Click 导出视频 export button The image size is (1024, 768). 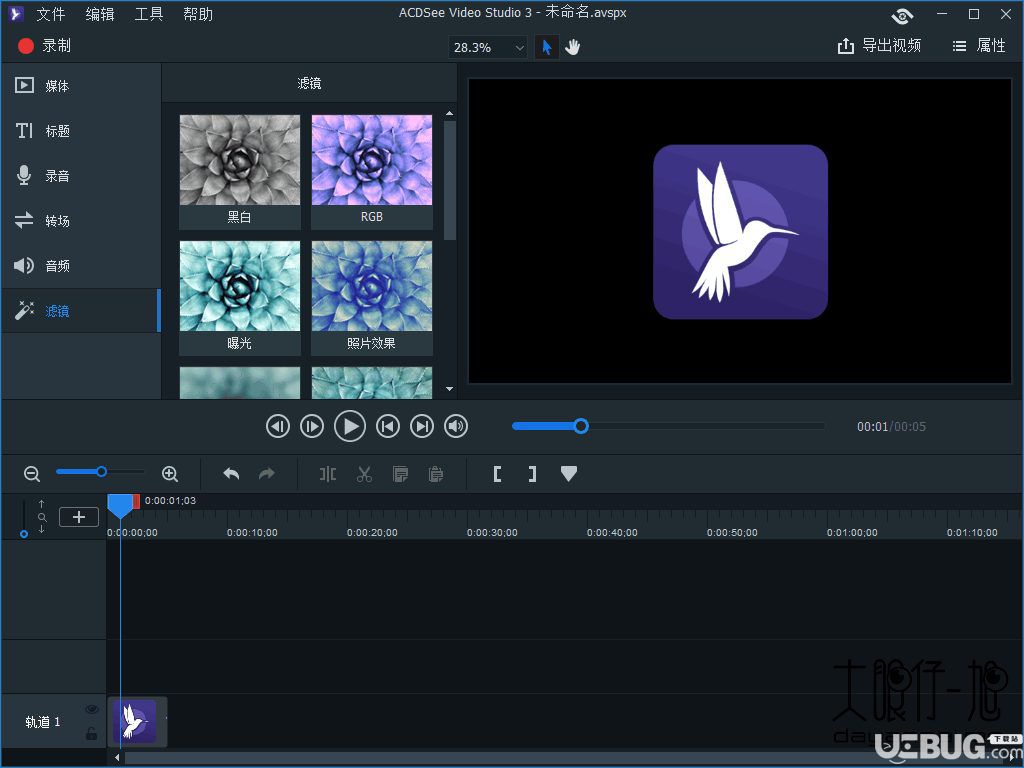[x=879, y=46]
